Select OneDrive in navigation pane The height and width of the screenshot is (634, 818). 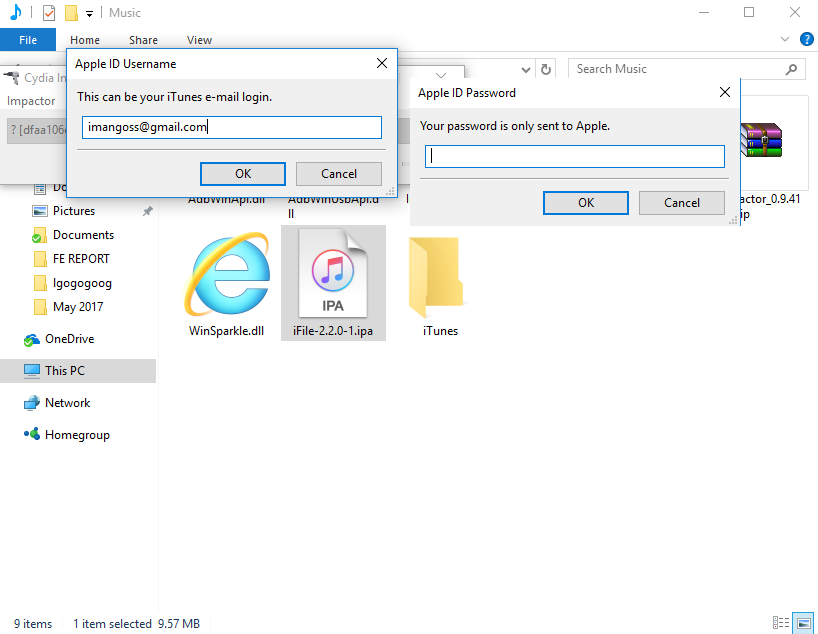(69, 339)
